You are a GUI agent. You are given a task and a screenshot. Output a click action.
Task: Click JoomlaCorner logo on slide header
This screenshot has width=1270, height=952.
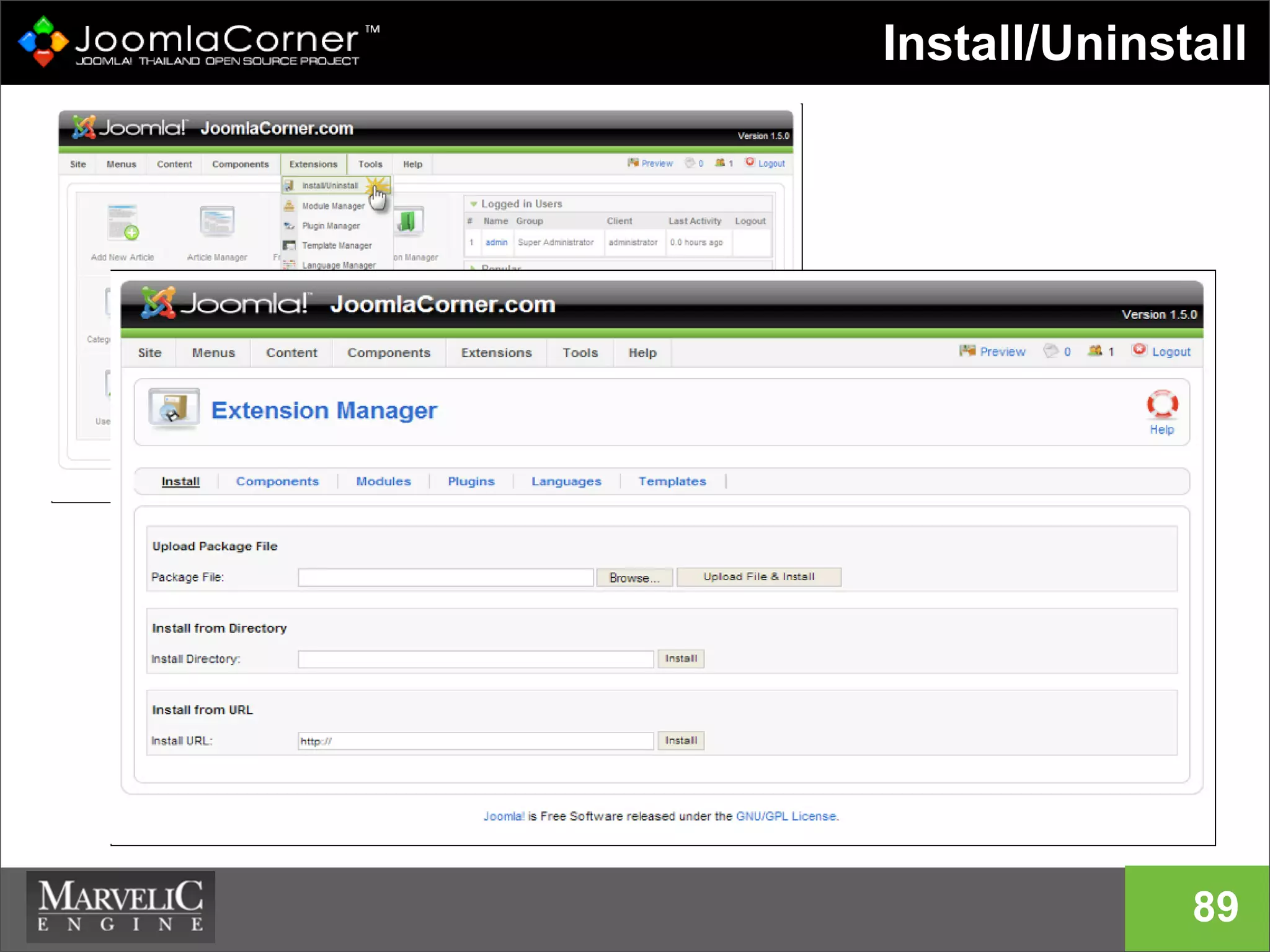198,42
